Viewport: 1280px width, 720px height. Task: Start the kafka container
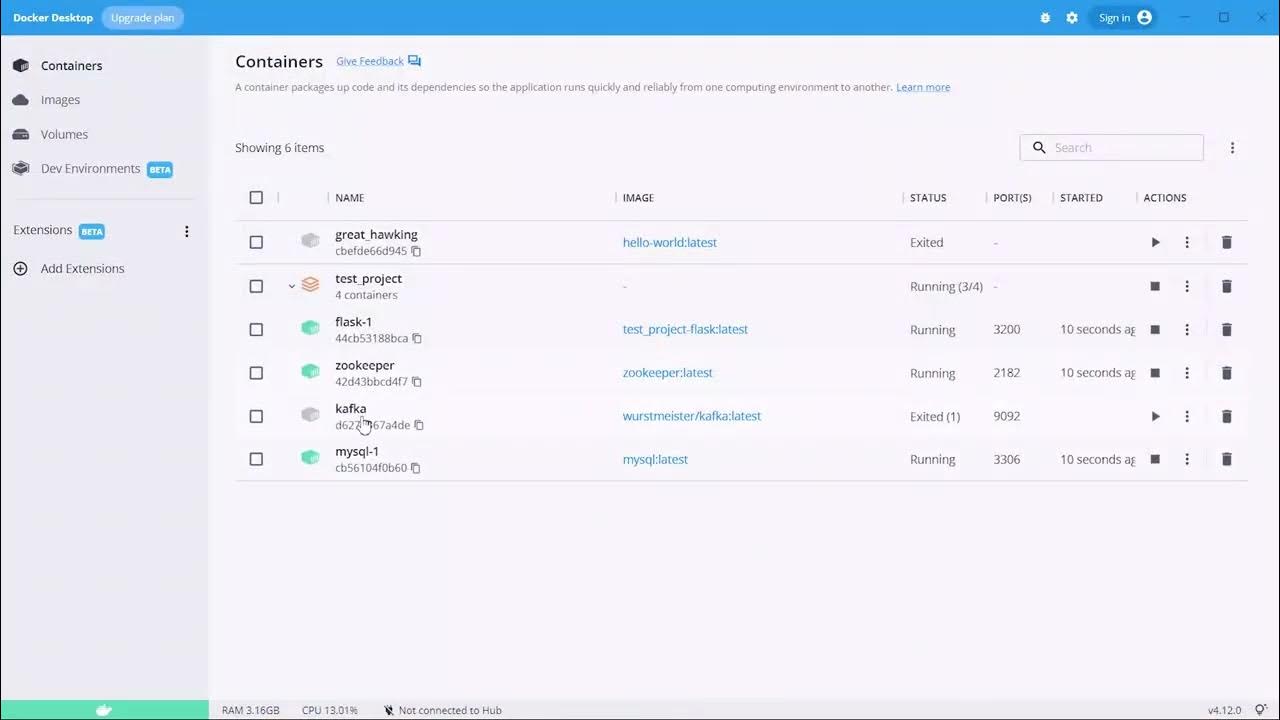(x=1155, y=416)
